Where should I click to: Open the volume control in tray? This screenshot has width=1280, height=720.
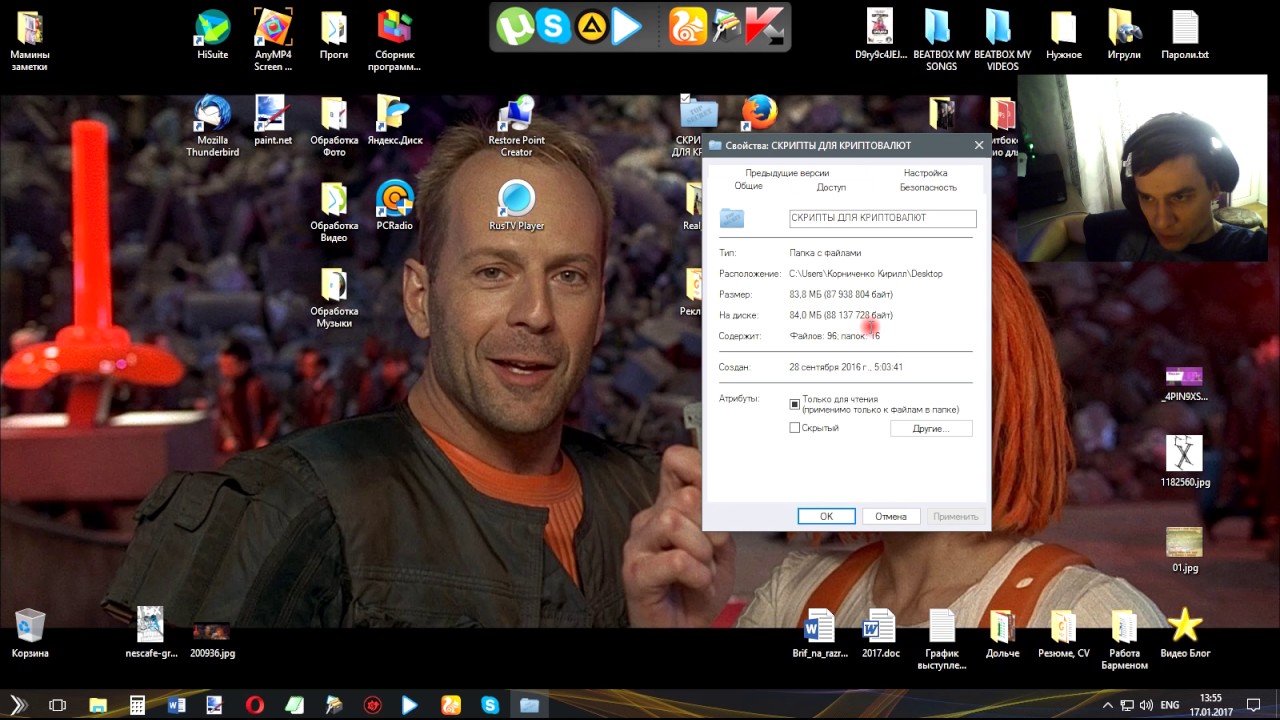click(x=1145, y=705)
